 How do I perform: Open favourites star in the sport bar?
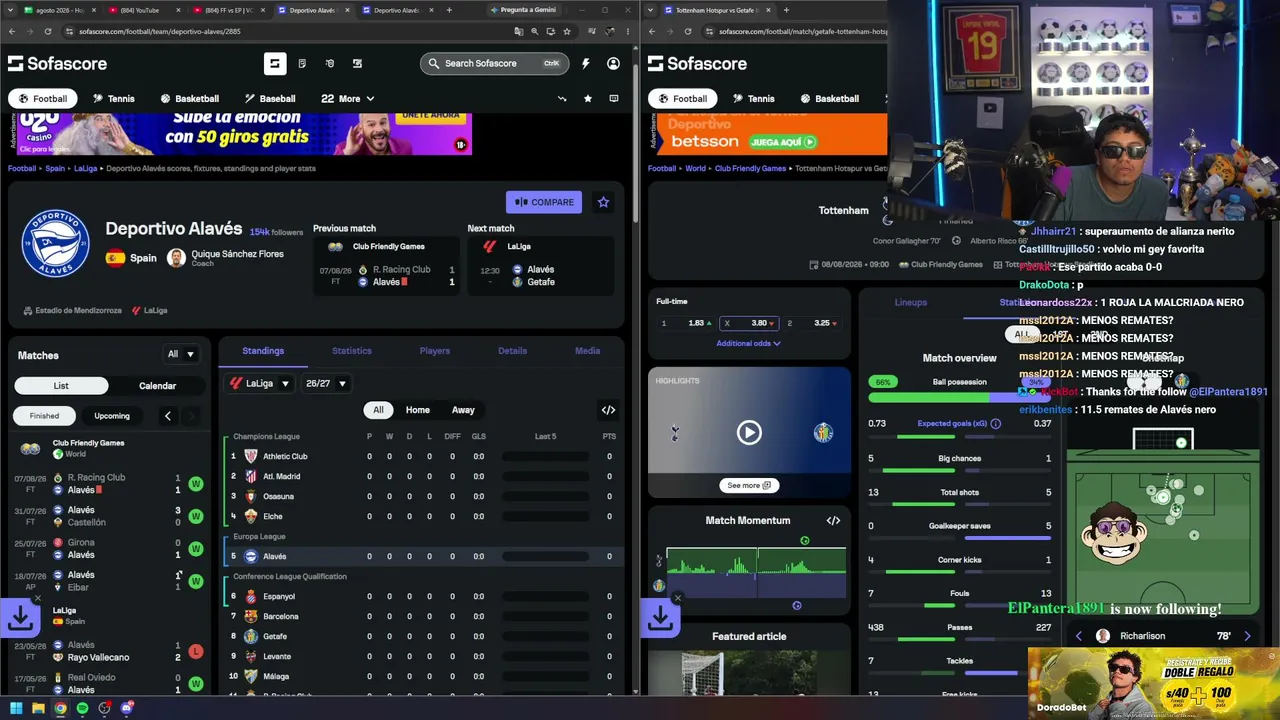[x=588, y=99]
